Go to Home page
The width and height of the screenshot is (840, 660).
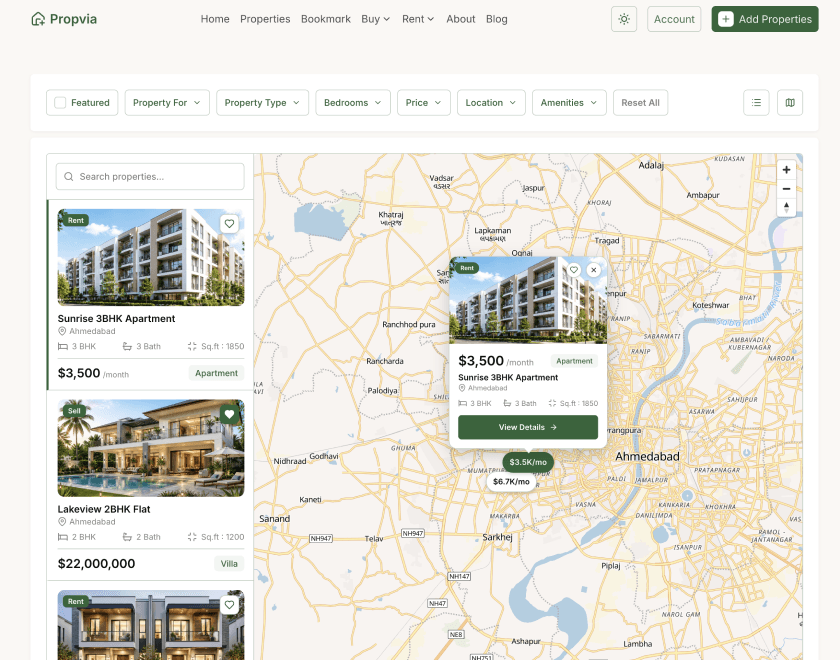click(215, 19)
